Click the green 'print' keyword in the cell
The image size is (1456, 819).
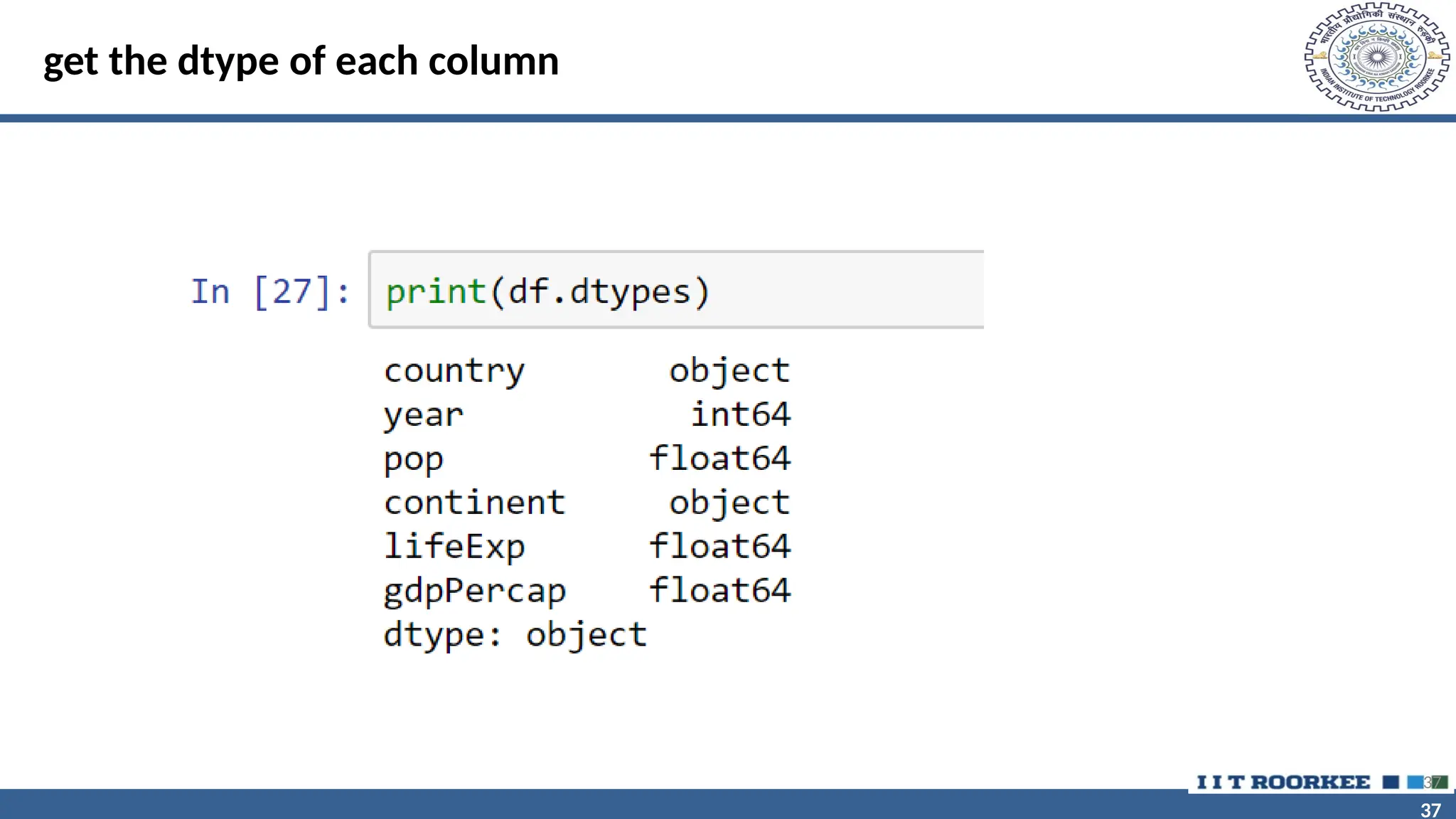coord(435,291)
